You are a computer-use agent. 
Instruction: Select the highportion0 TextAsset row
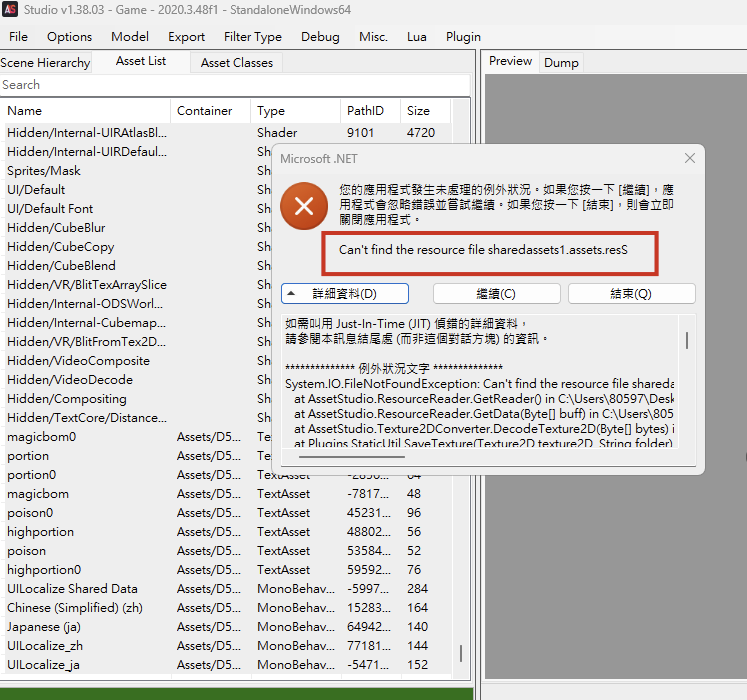(229, 570)
